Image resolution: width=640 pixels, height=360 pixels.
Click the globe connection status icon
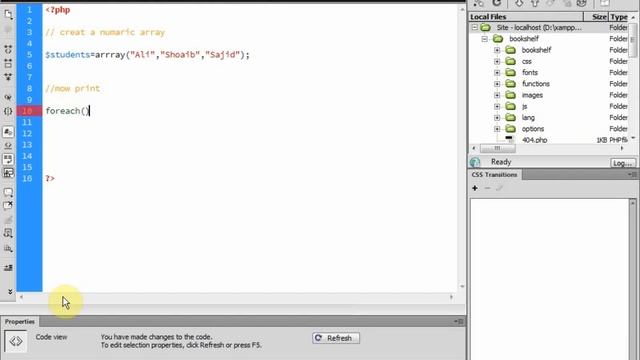475,162
